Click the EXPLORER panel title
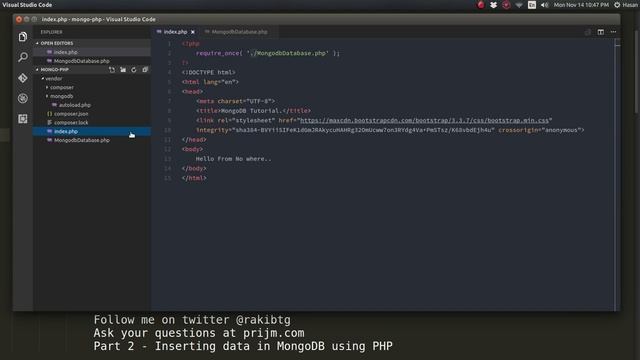Image resolution: width=640 pixels, height=360 pixels. (x=51, y=32)
